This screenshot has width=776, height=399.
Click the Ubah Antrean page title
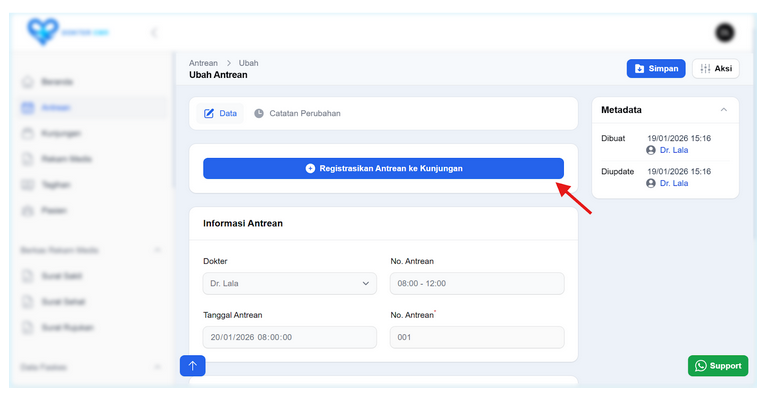pos(218,75)
